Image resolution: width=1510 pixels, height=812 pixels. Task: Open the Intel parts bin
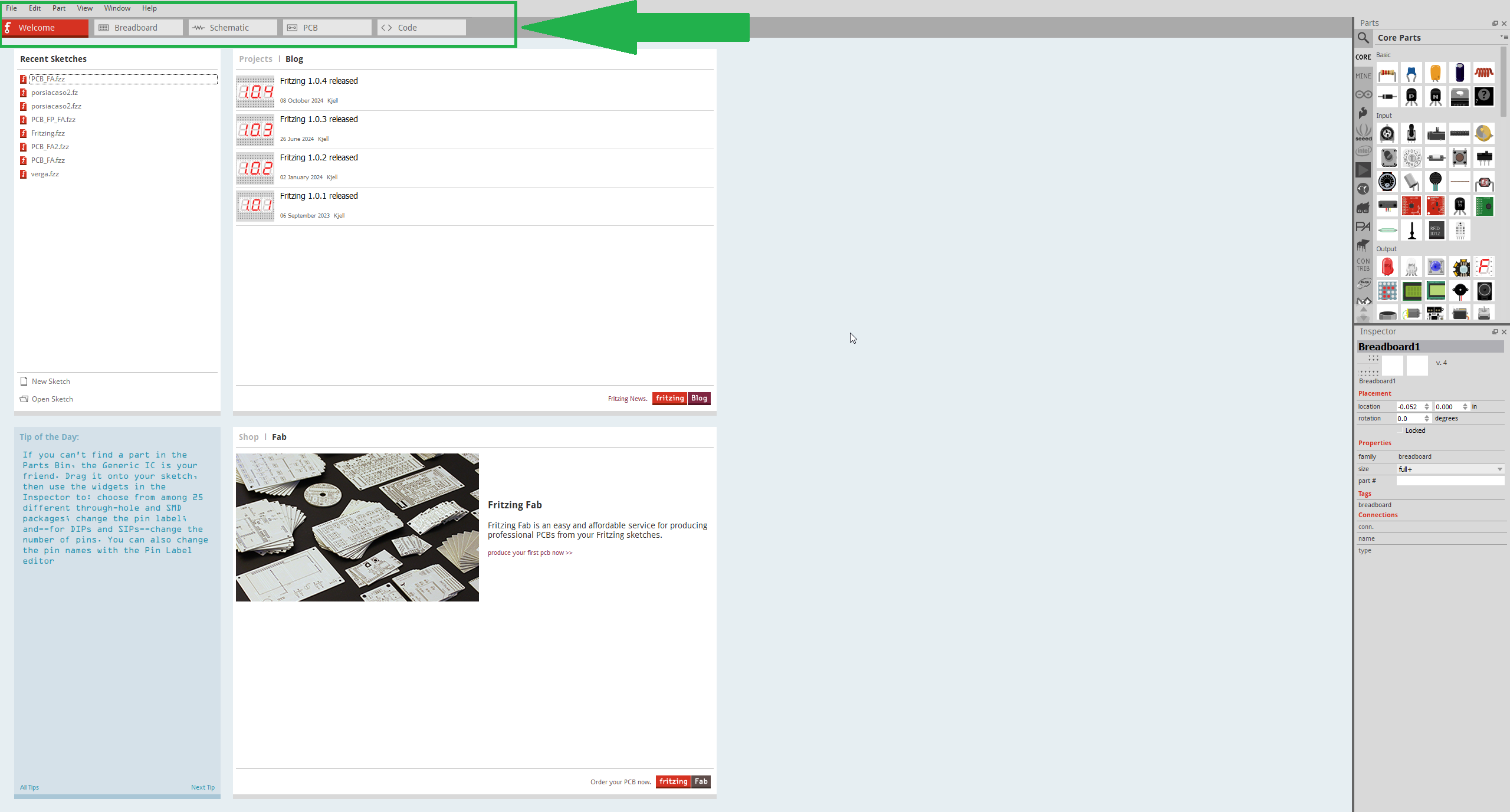pyautogui.click(x=1363, y=151)
